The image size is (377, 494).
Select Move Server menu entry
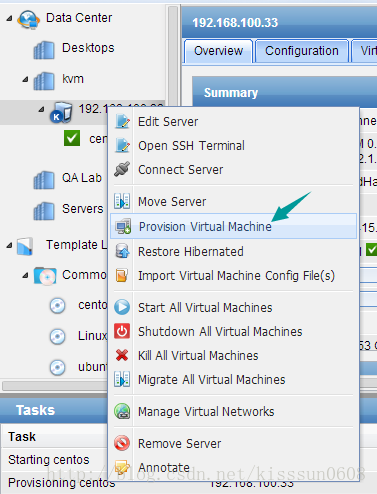click(234, 202)
